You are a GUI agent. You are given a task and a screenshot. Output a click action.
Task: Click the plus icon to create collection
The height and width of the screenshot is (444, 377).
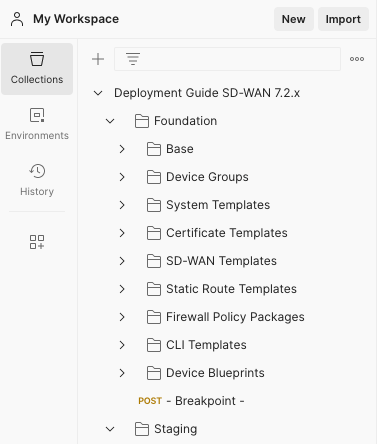click(x=98, y=59)
